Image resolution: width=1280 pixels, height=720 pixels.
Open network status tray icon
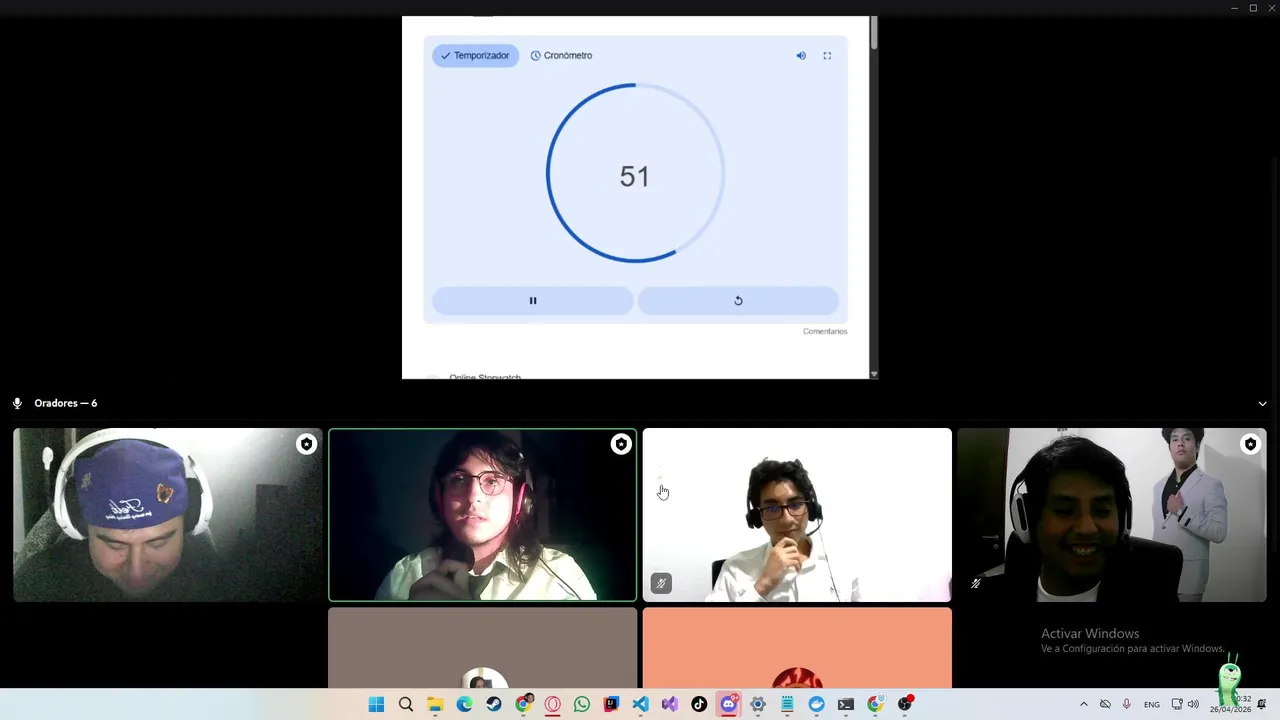click(x=1177, y=704)
